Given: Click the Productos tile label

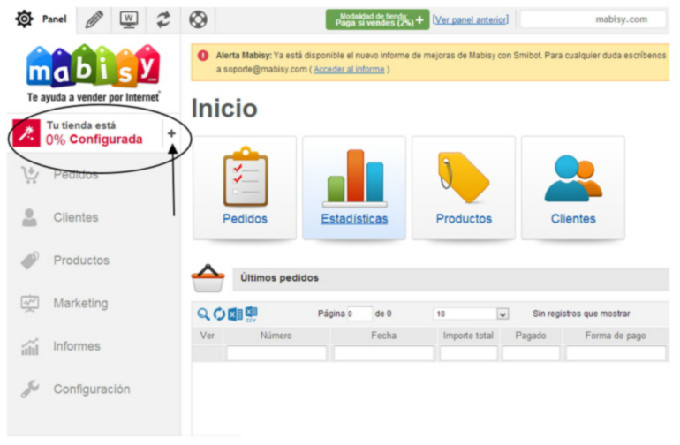Looking at the screenshot, I should pos(464,219).
